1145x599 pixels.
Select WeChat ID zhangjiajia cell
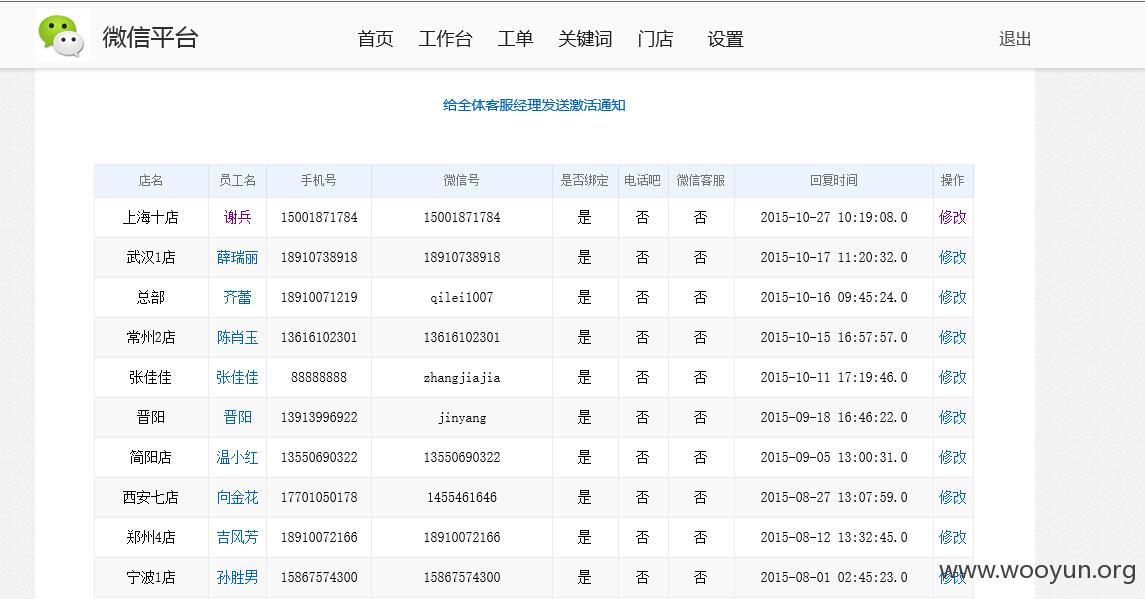point(462,378)
